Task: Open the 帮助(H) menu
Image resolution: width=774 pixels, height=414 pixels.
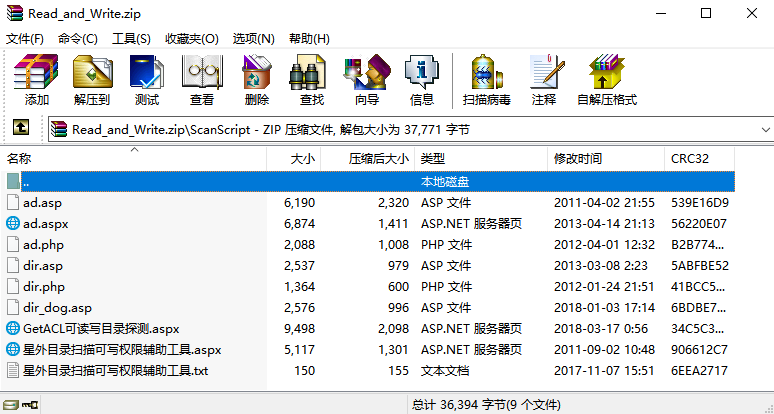Action: tap(309, 38)
